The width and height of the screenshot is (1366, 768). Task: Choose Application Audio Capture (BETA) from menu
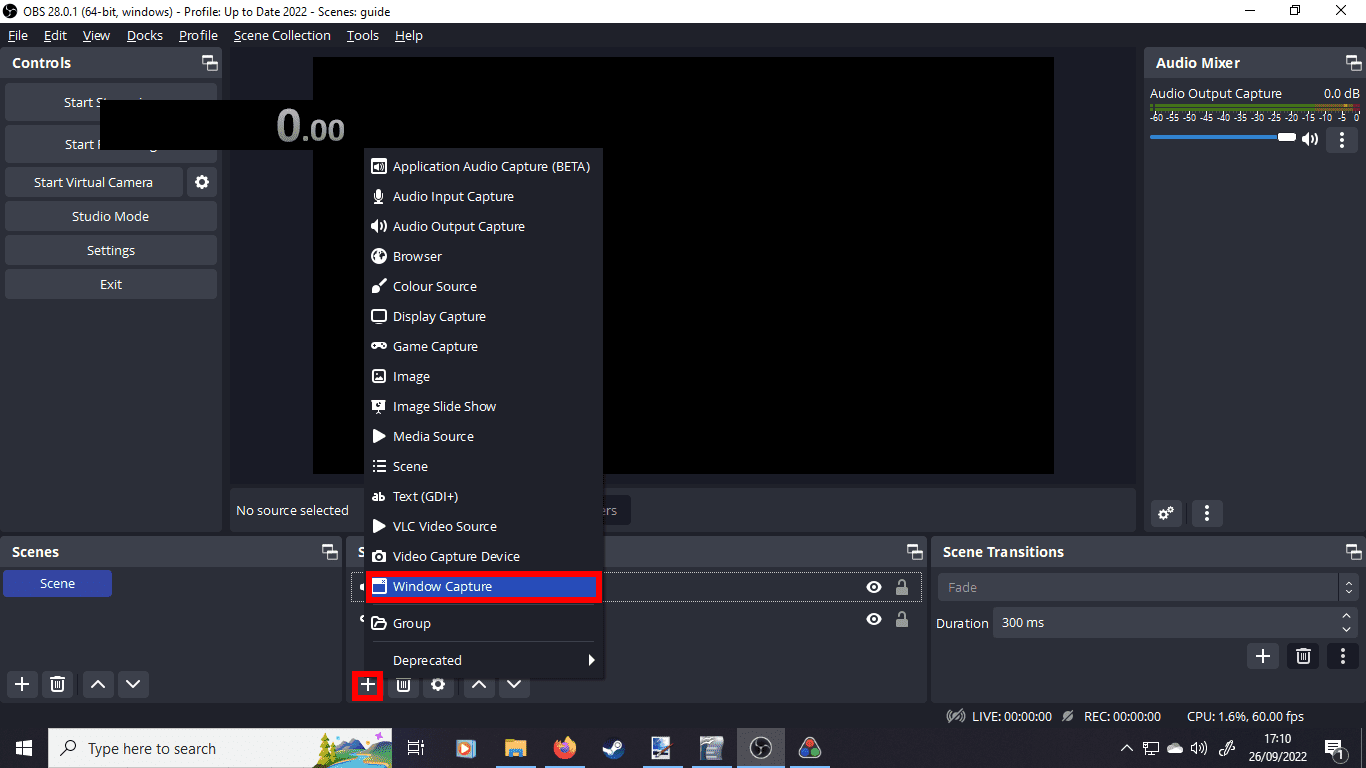point(484,167)
